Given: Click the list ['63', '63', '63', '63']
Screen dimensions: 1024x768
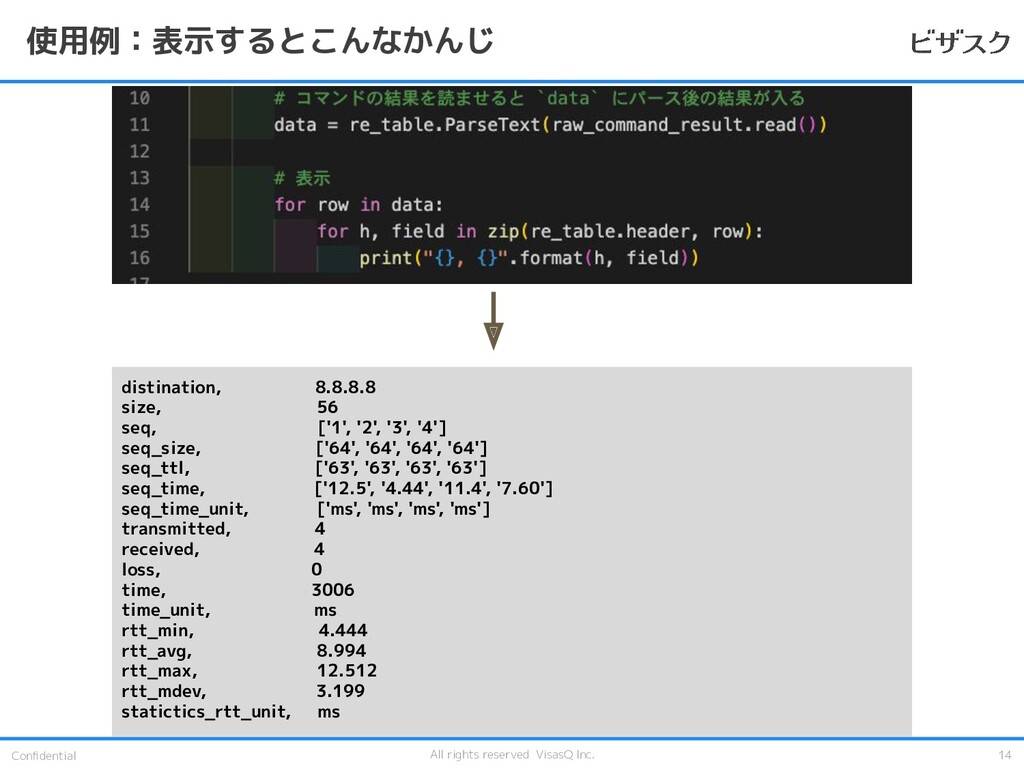Looking at the screenshot, I should click(x=401, y=468).
